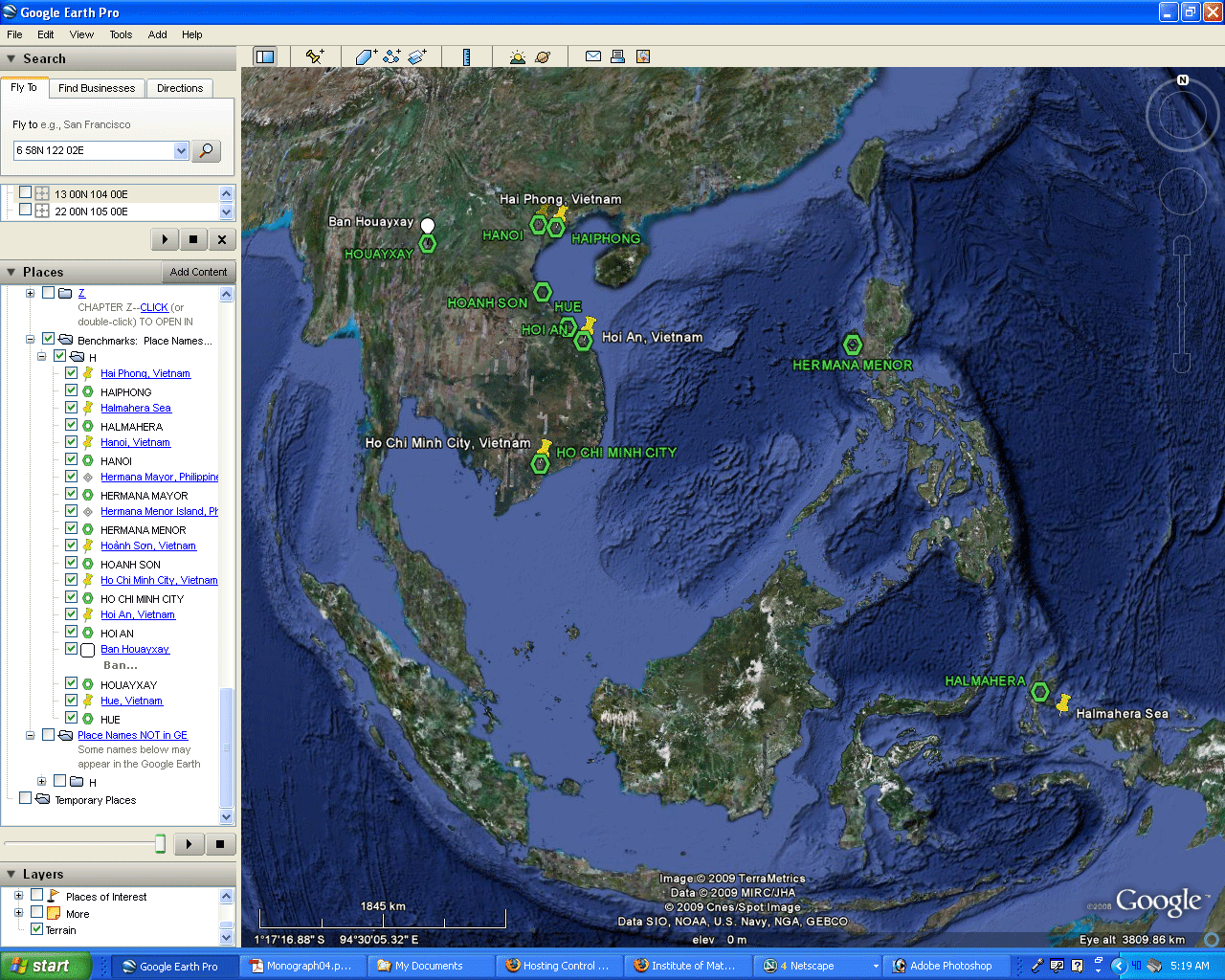Open the Add menu

click(x=158, y=34)
